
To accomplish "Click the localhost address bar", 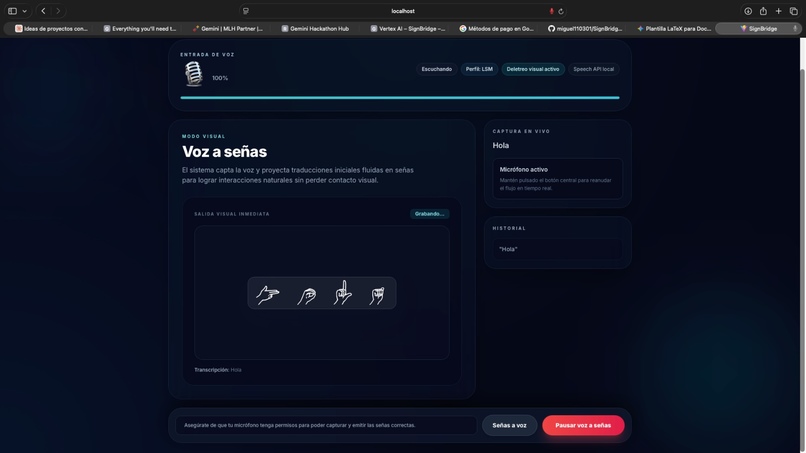I will pos(403,11).
